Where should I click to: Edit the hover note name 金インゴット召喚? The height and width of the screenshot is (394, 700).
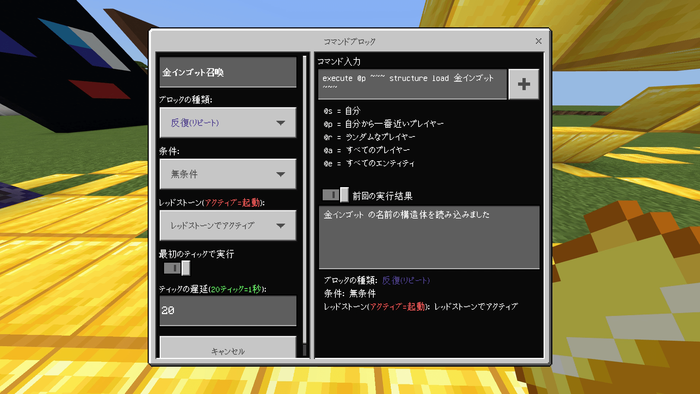(x=228, y=72)
